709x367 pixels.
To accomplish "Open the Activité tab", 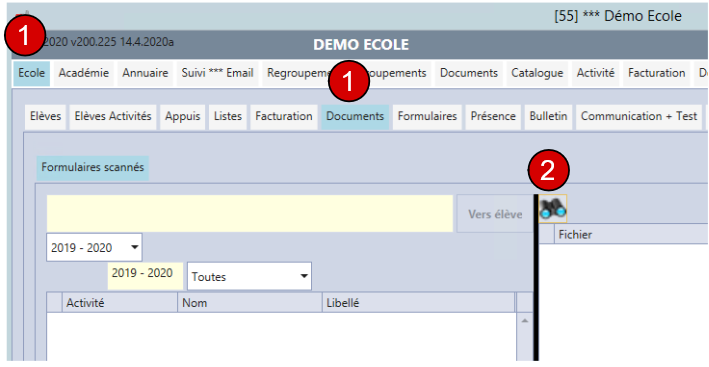I will [596, 73].
